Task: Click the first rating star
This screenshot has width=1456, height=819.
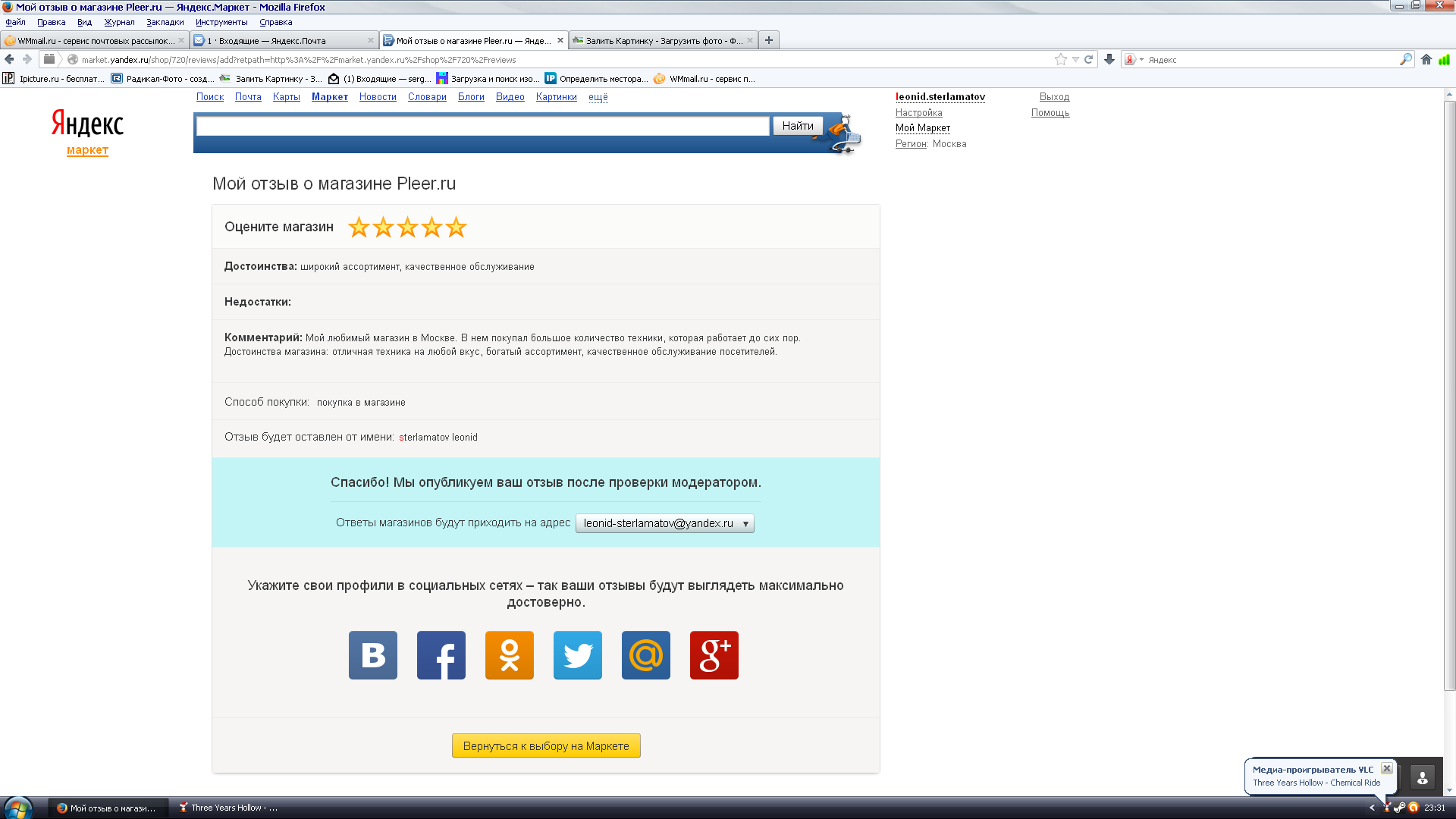Action: point(359,227)
